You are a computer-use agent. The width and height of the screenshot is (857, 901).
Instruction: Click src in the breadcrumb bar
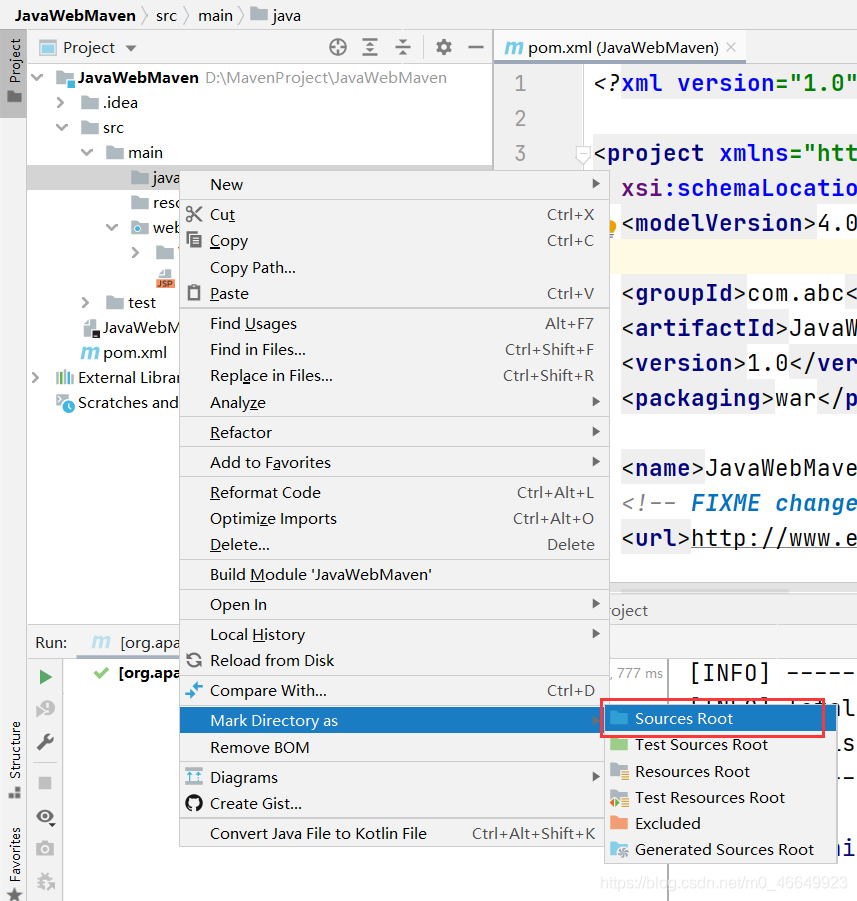(166, 16)
